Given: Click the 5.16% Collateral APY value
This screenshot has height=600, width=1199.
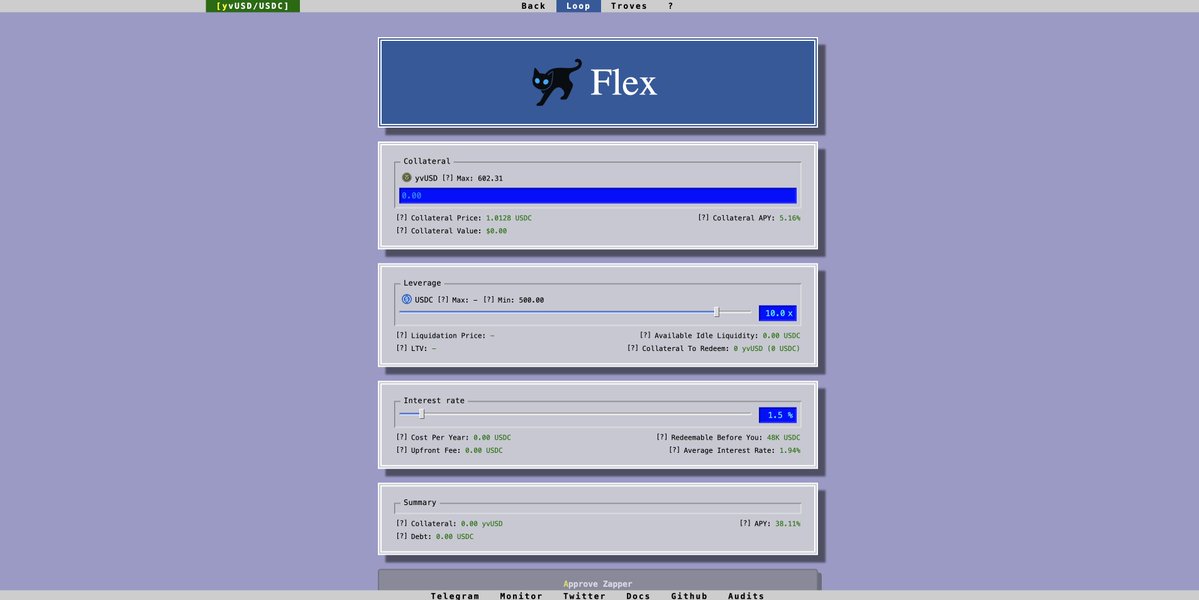Looking at the screenshot, I should 790,218.
